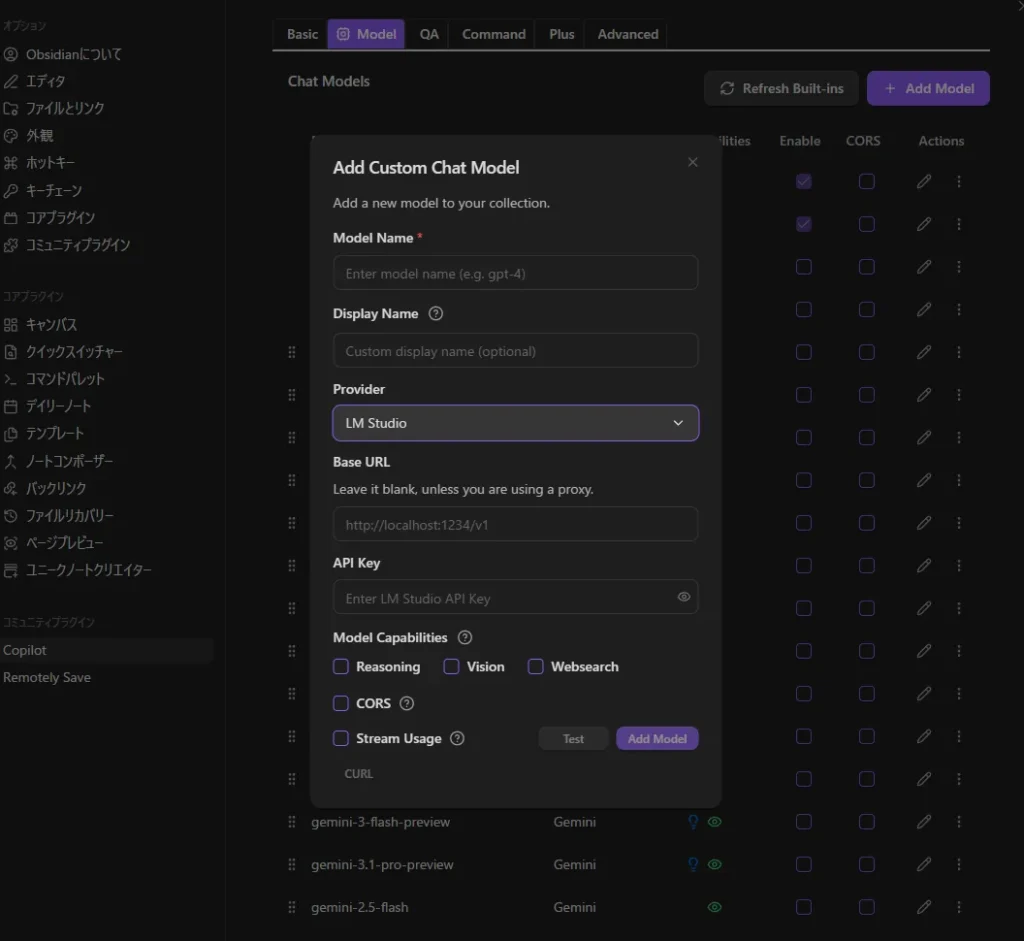
Task: Toggle the Stream Usage checkbox
Action: [341, 738]
